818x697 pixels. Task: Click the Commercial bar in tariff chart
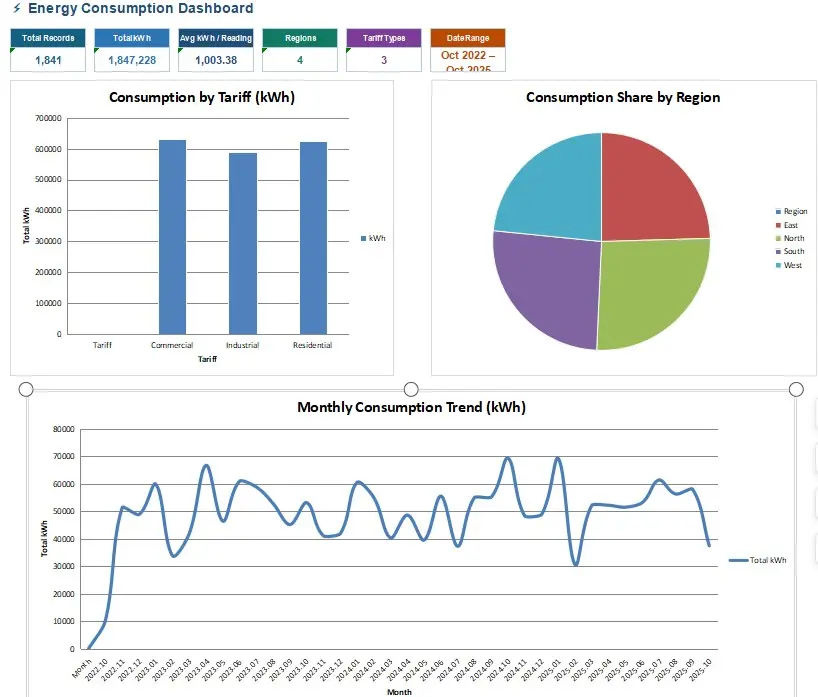172,237
